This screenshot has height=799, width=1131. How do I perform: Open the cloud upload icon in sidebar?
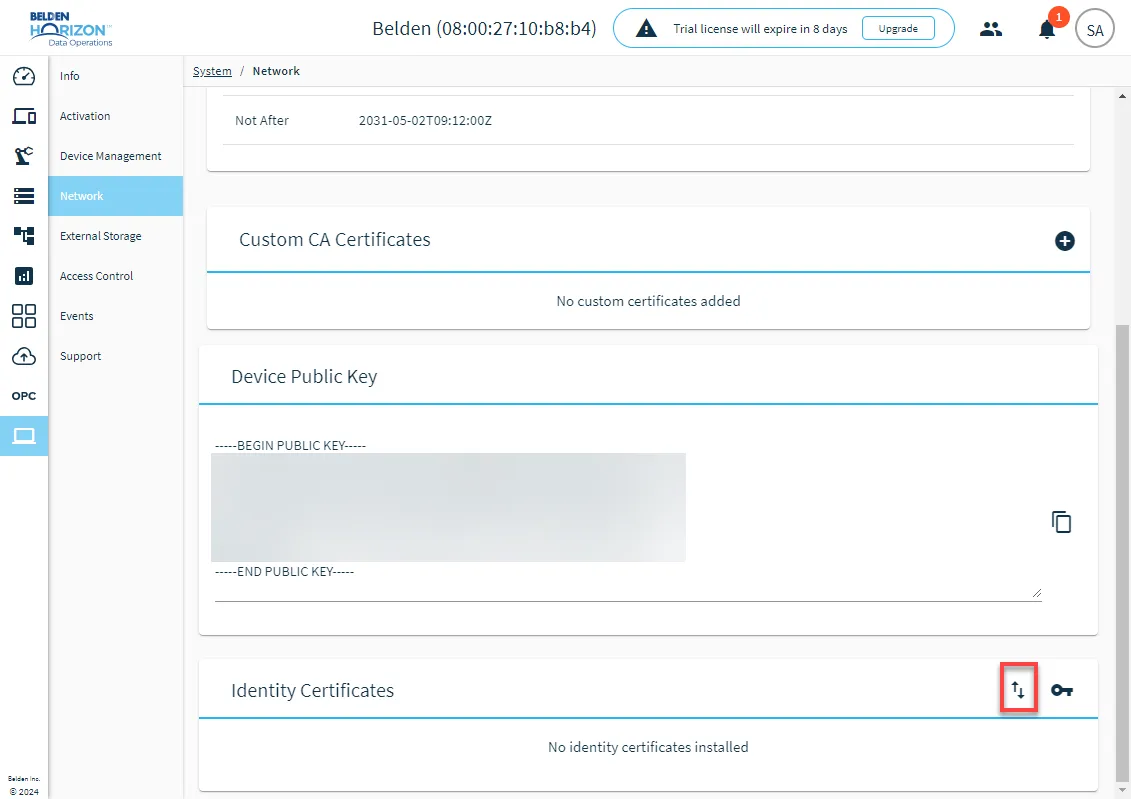24,356
